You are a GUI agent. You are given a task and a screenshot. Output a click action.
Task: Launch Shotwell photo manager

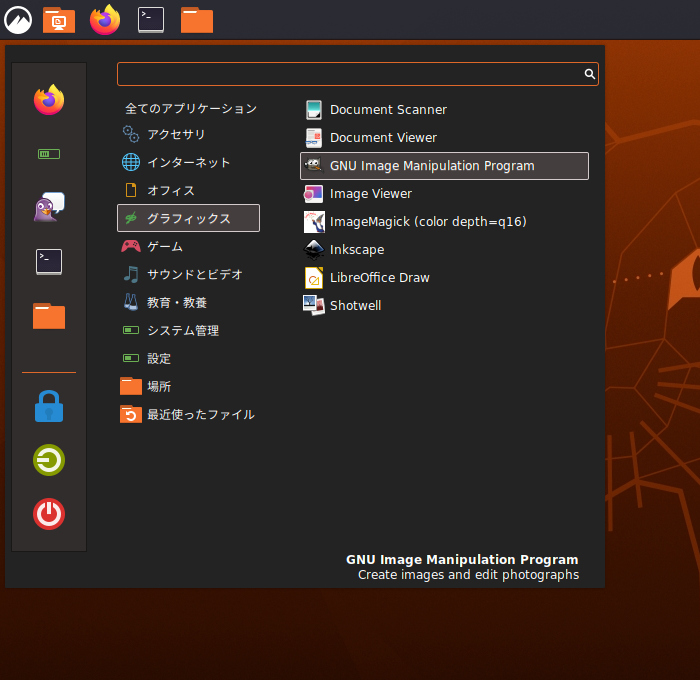444,306
